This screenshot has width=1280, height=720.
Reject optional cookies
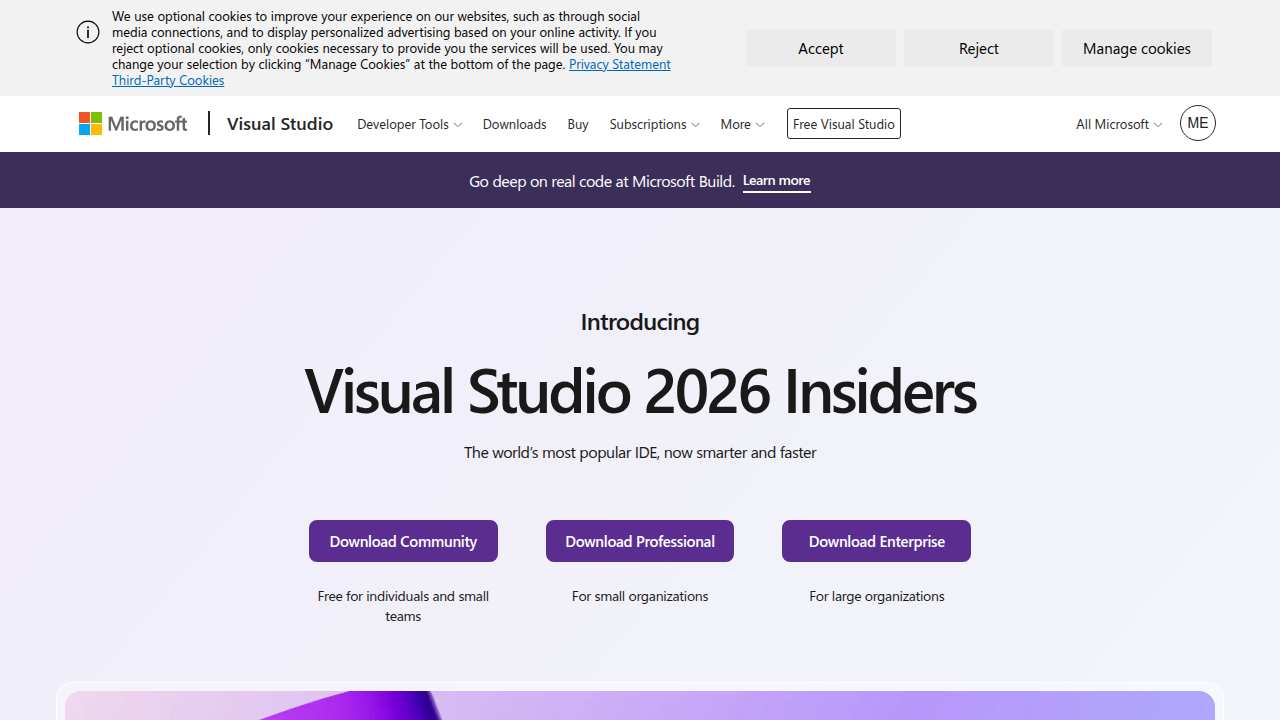(979, 48)
